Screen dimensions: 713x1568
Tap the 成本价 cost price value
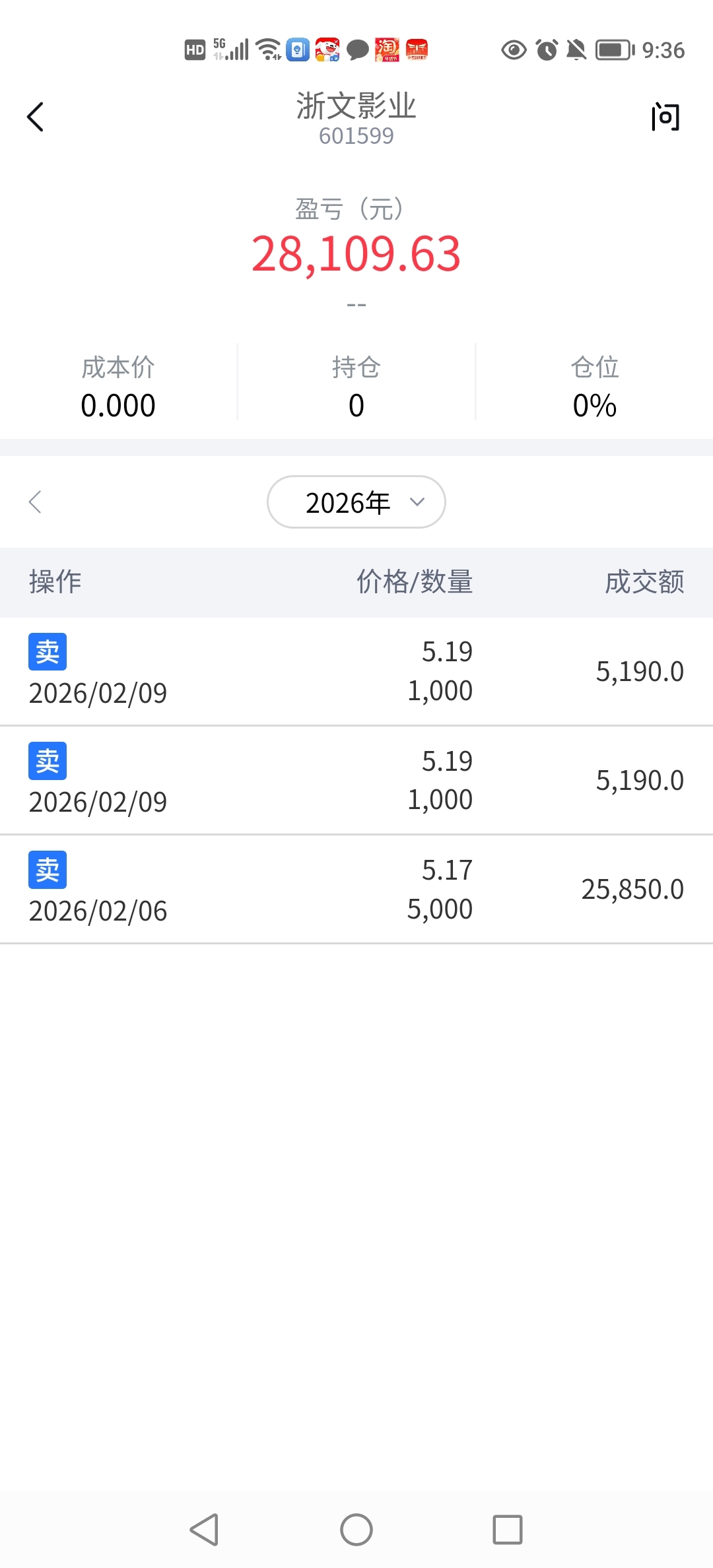118,405
